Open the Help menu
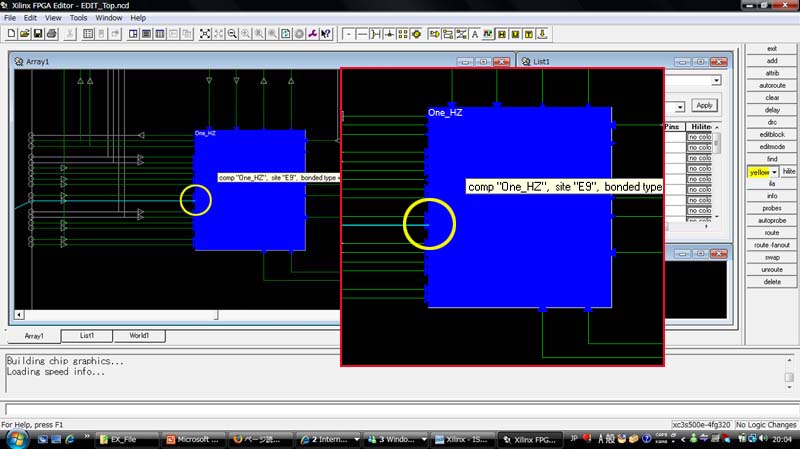The height and width of the screenshot is (449, 800). tap(138, 18)
